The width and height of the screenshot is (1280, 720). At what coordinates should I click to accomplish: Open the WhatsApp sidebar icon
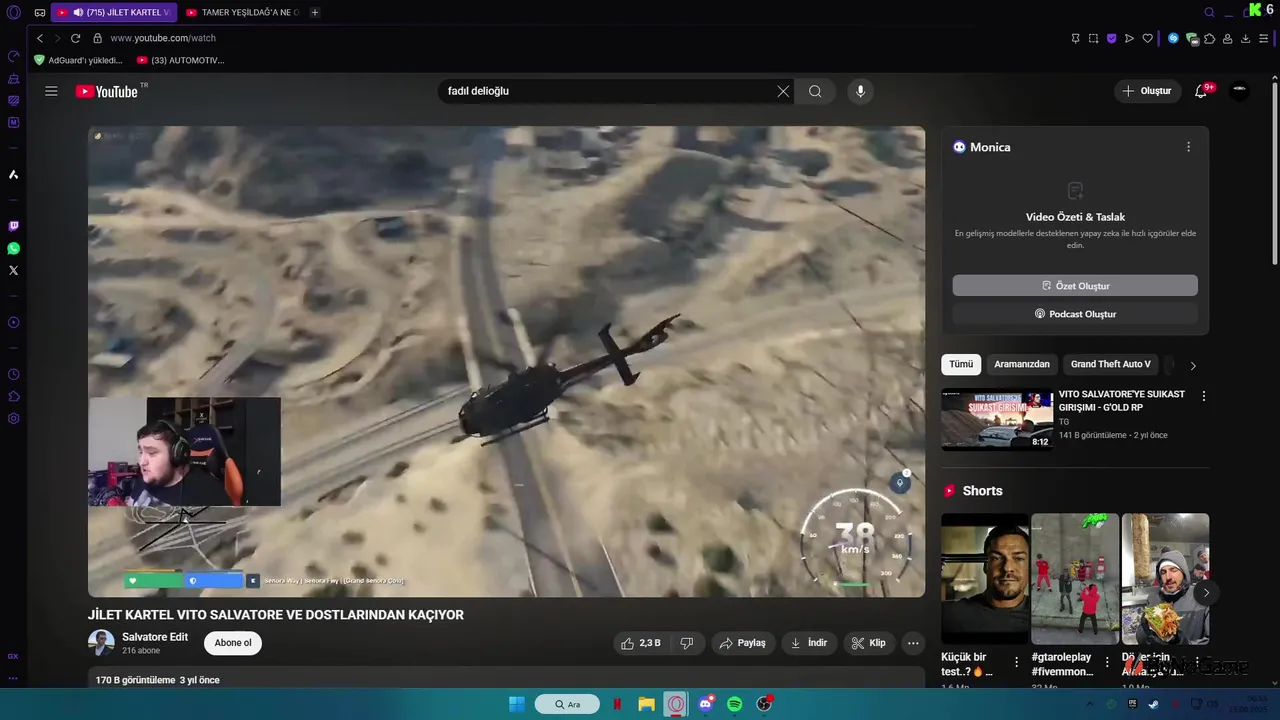[13, 249]
